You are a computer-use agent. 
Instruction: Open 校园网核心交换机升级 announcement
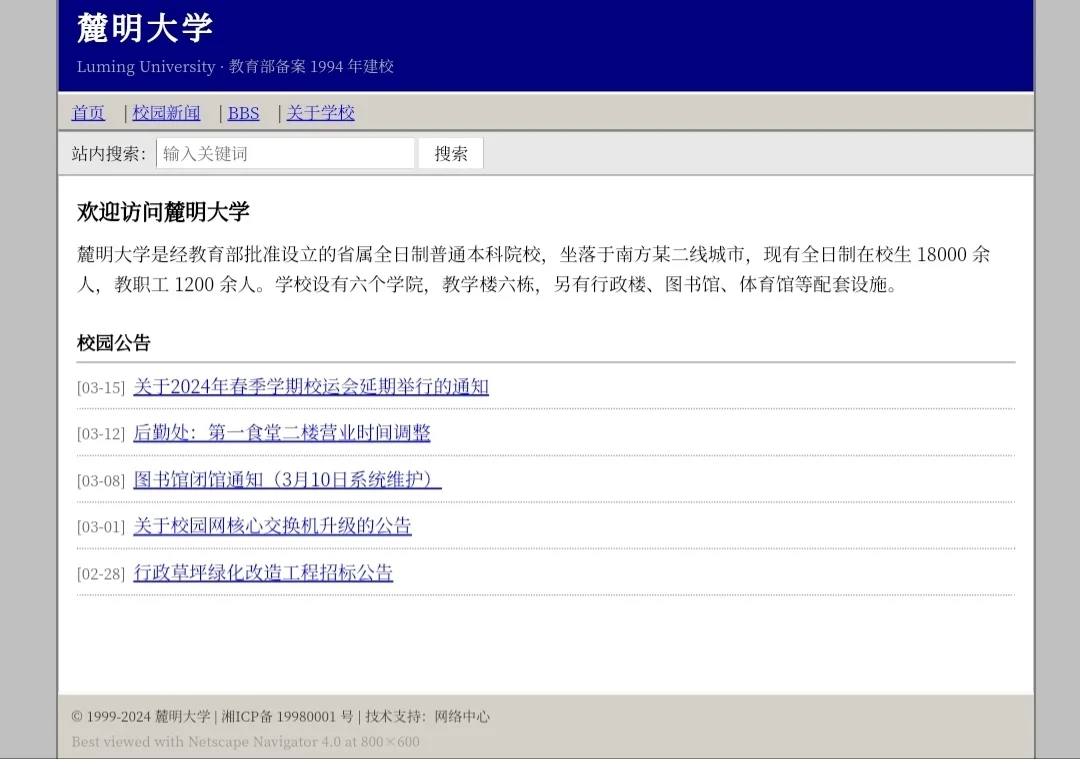272,526
